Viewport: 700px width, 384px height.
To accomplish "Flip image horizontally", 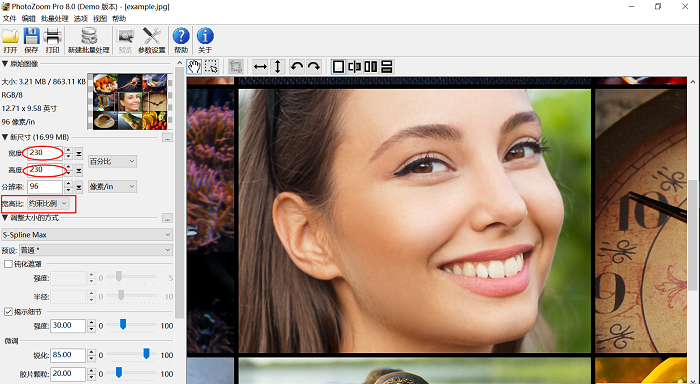I will click(x=260, y=67).
